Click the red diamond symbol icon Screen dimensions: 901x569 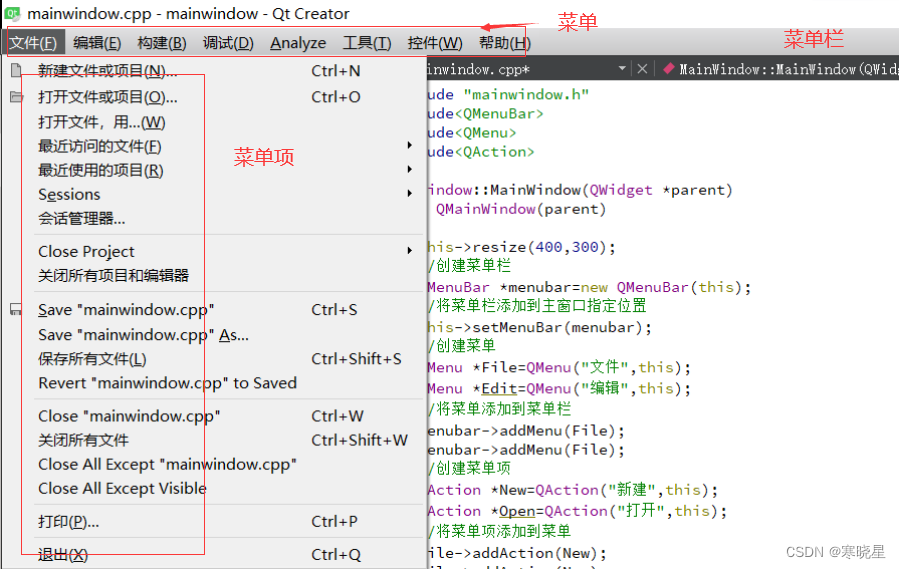[x=668, y=69]
